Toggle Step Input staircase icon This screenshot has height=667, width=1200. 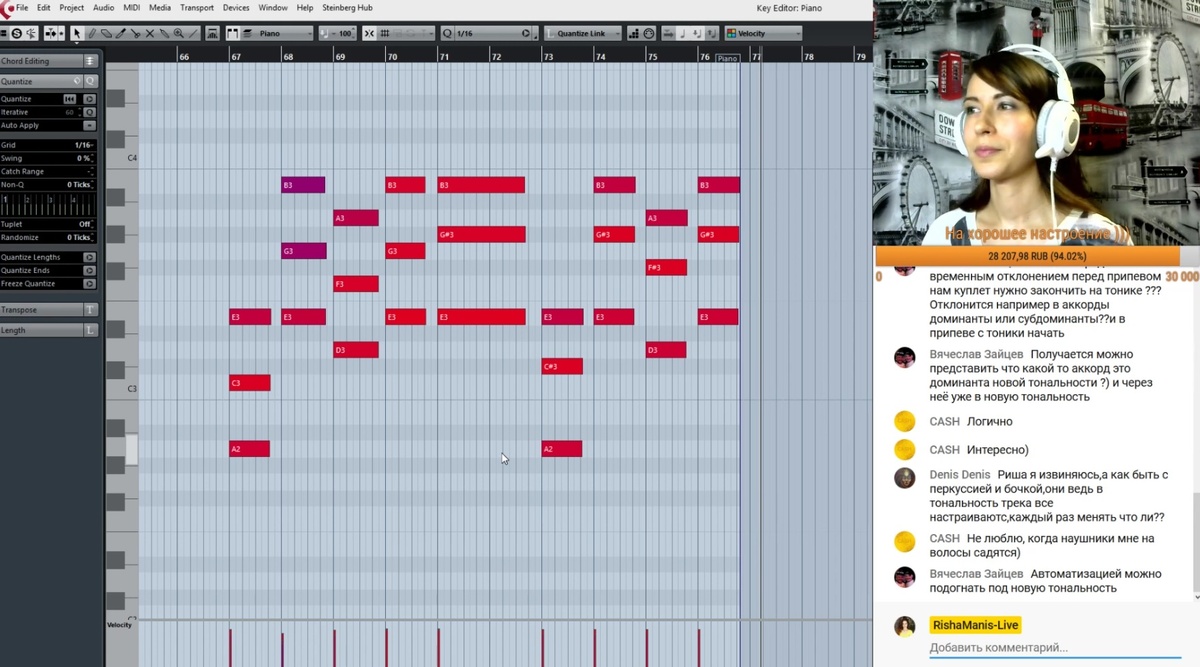[634, 33]
